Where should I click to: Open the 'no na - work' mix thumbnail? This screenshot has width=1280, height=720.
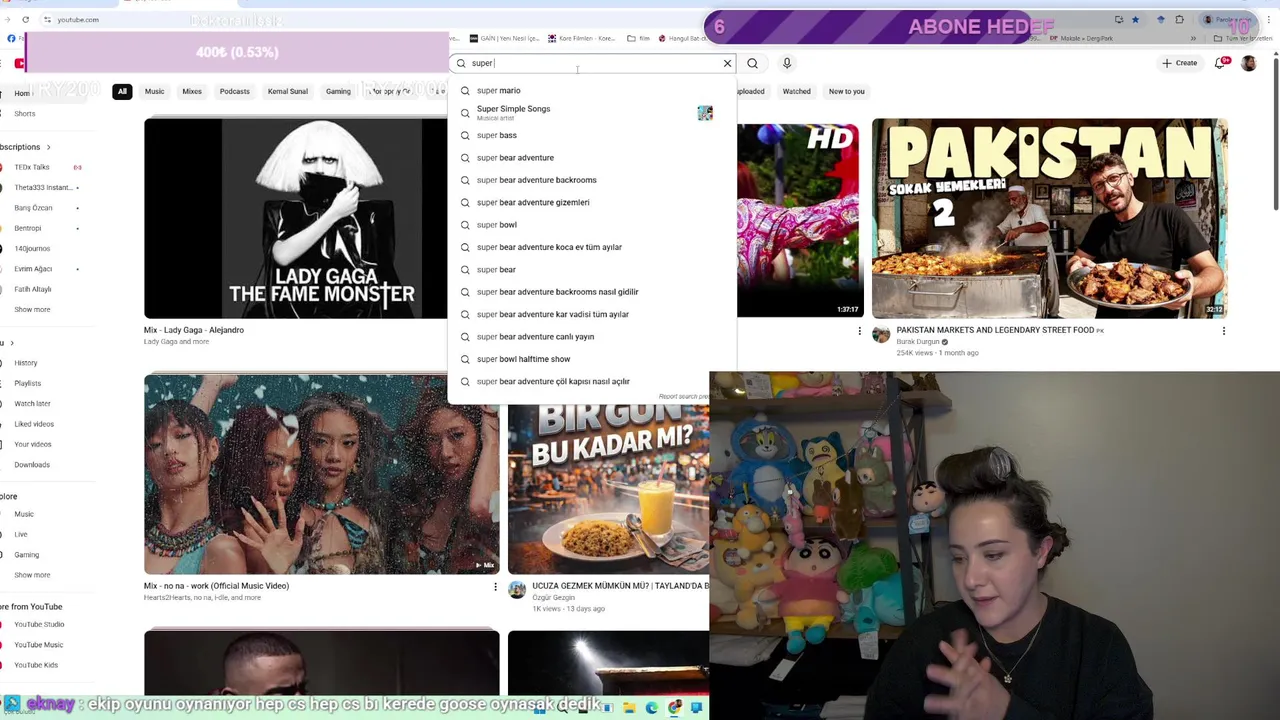point(322,474)
